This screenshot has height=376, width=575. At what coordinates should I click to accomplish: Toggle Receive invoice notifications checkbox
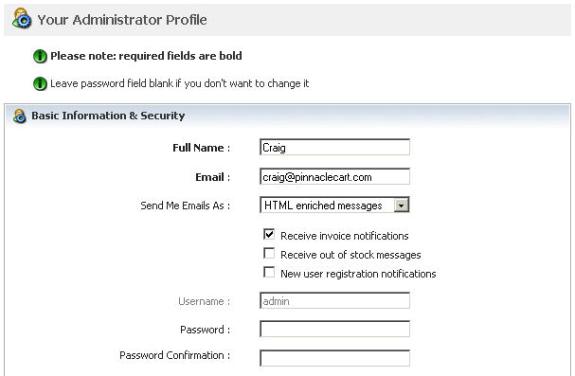269,234
